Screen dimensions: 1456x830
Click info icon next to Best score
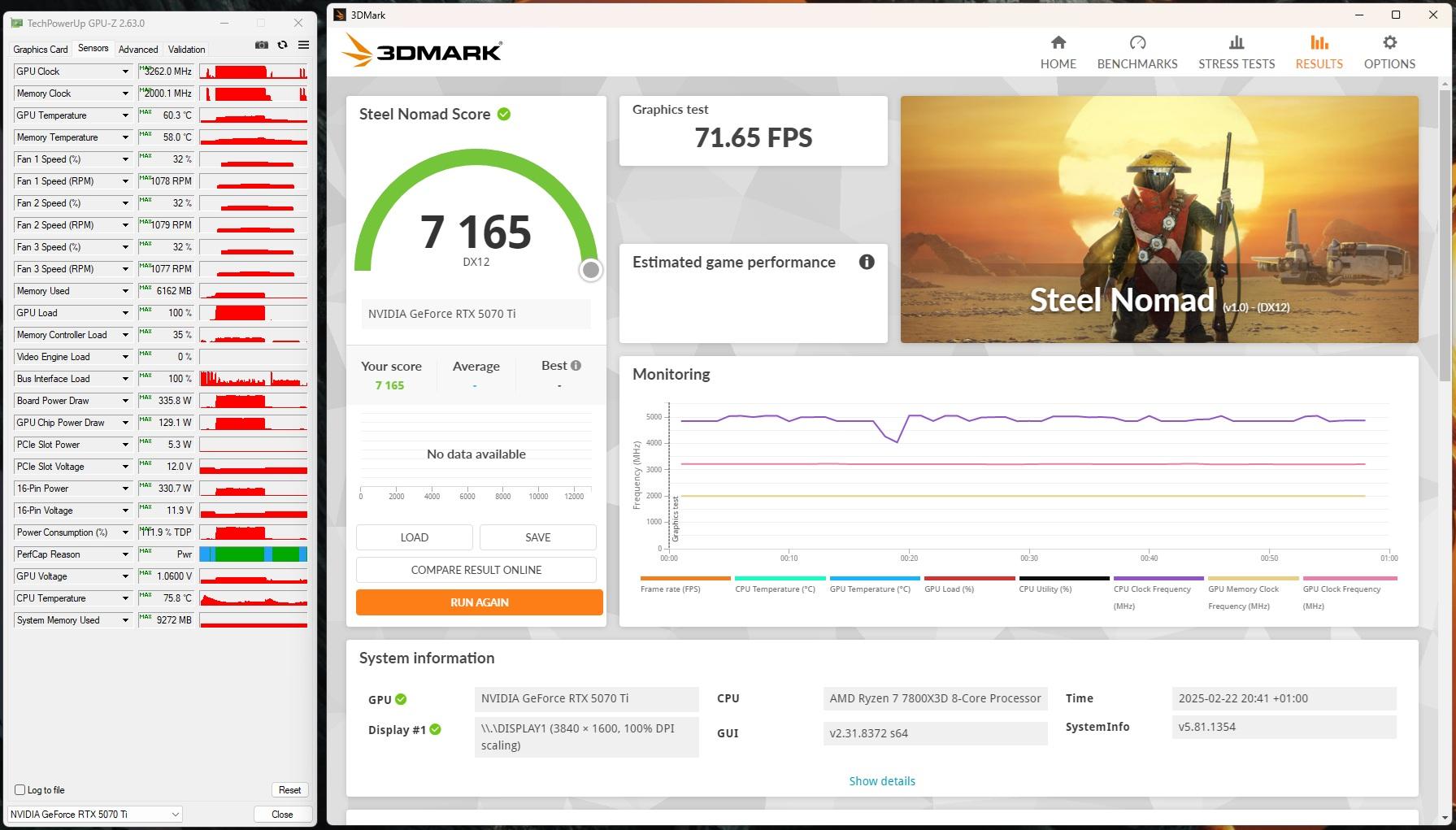[576, 366]
